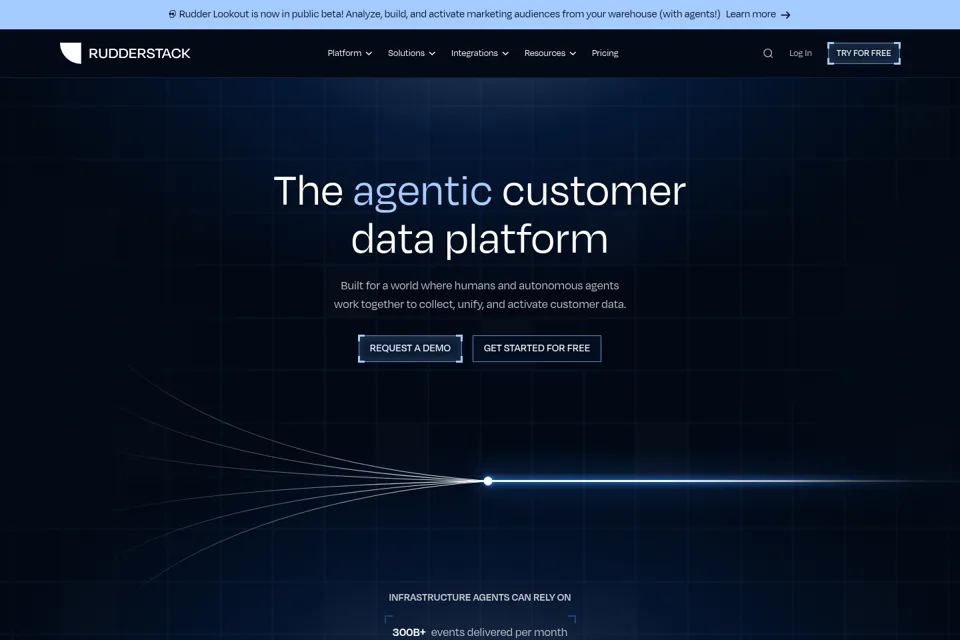Expand the Platform dropdown menu
Screen dimensions: 960x640
[350, 53]
